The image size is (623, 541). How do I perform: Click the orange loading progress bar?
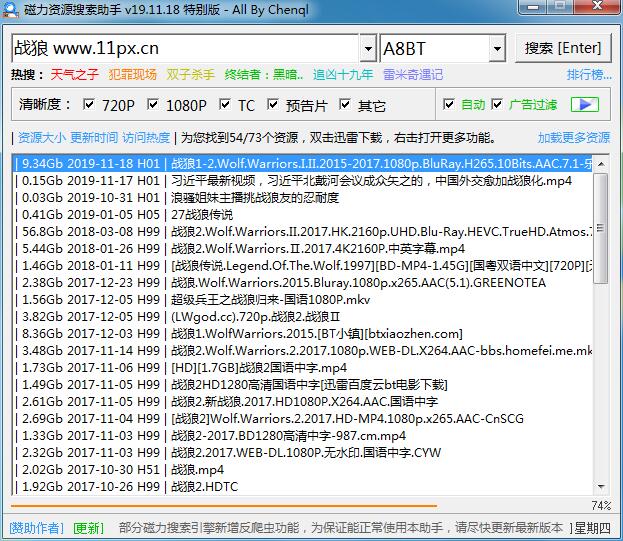224,506
